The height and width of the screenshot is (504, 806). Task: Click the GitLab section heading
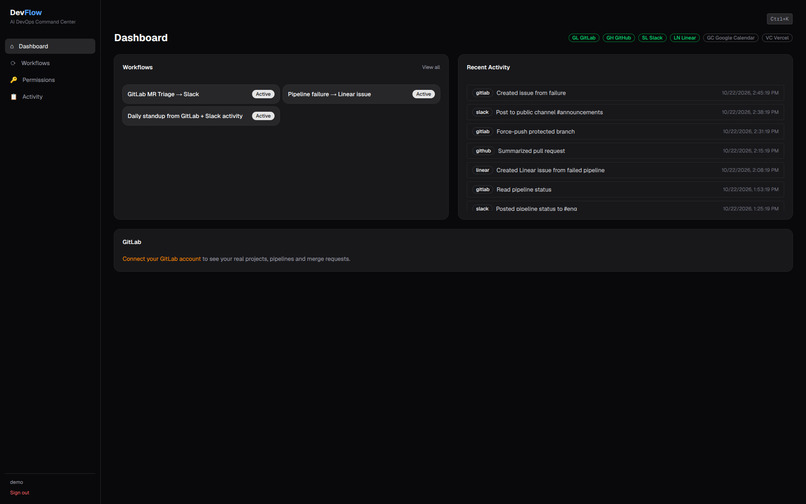(x=132, y=242)
